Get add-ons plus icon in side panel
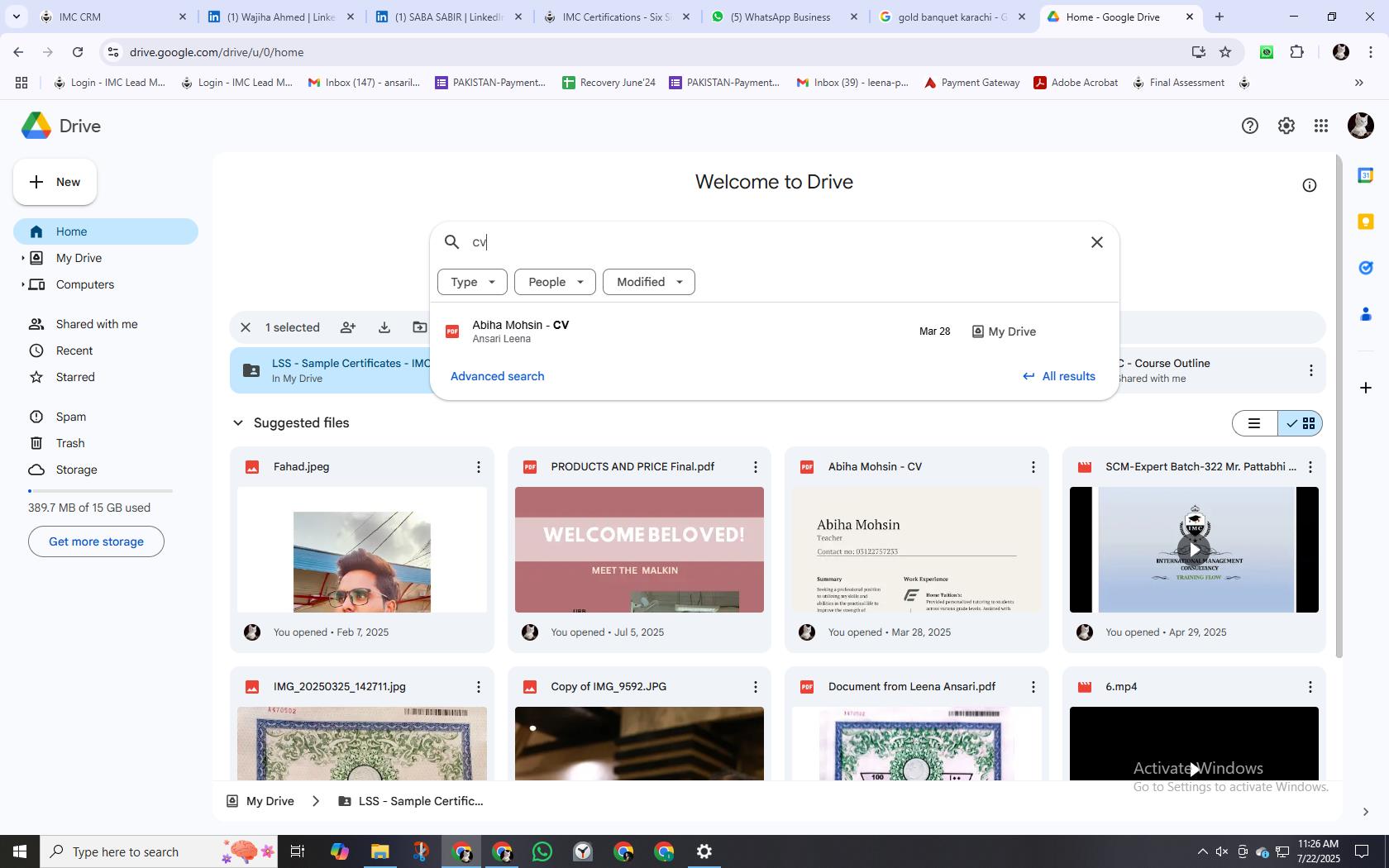The height and width of the screenshot is (868, 1389). [1366, 387]
